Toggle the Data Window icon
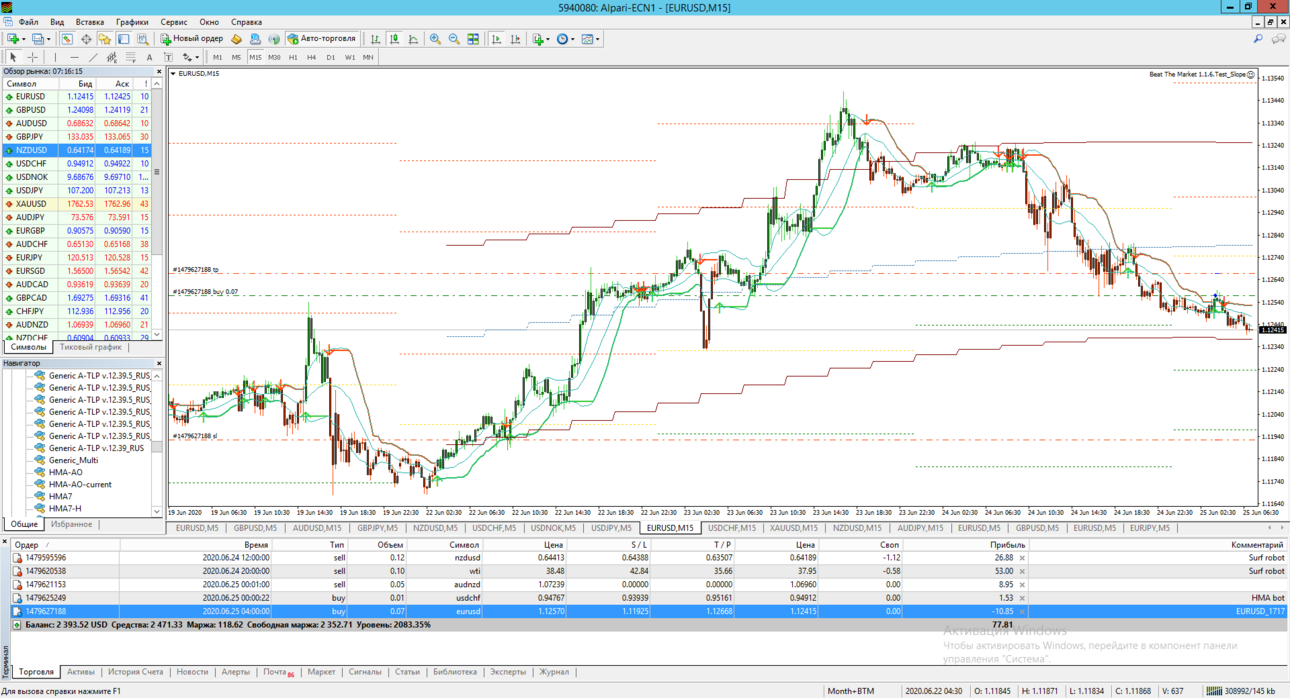 pyautogui.click(x=86, y=39)
